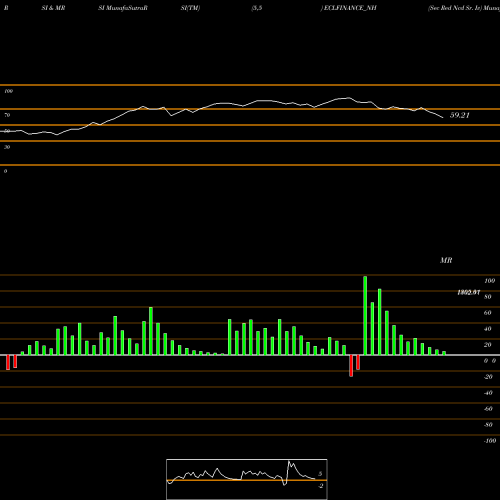This screenshot has width=500, height=500.
Task: Click the end point of the RSI line
Action: (x=443, y=118)
